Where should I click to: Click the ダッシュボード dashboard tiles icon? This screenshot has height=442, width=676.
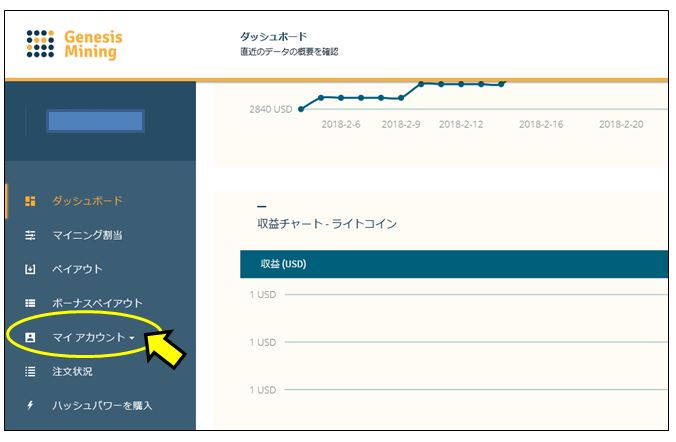click(30, 201)
